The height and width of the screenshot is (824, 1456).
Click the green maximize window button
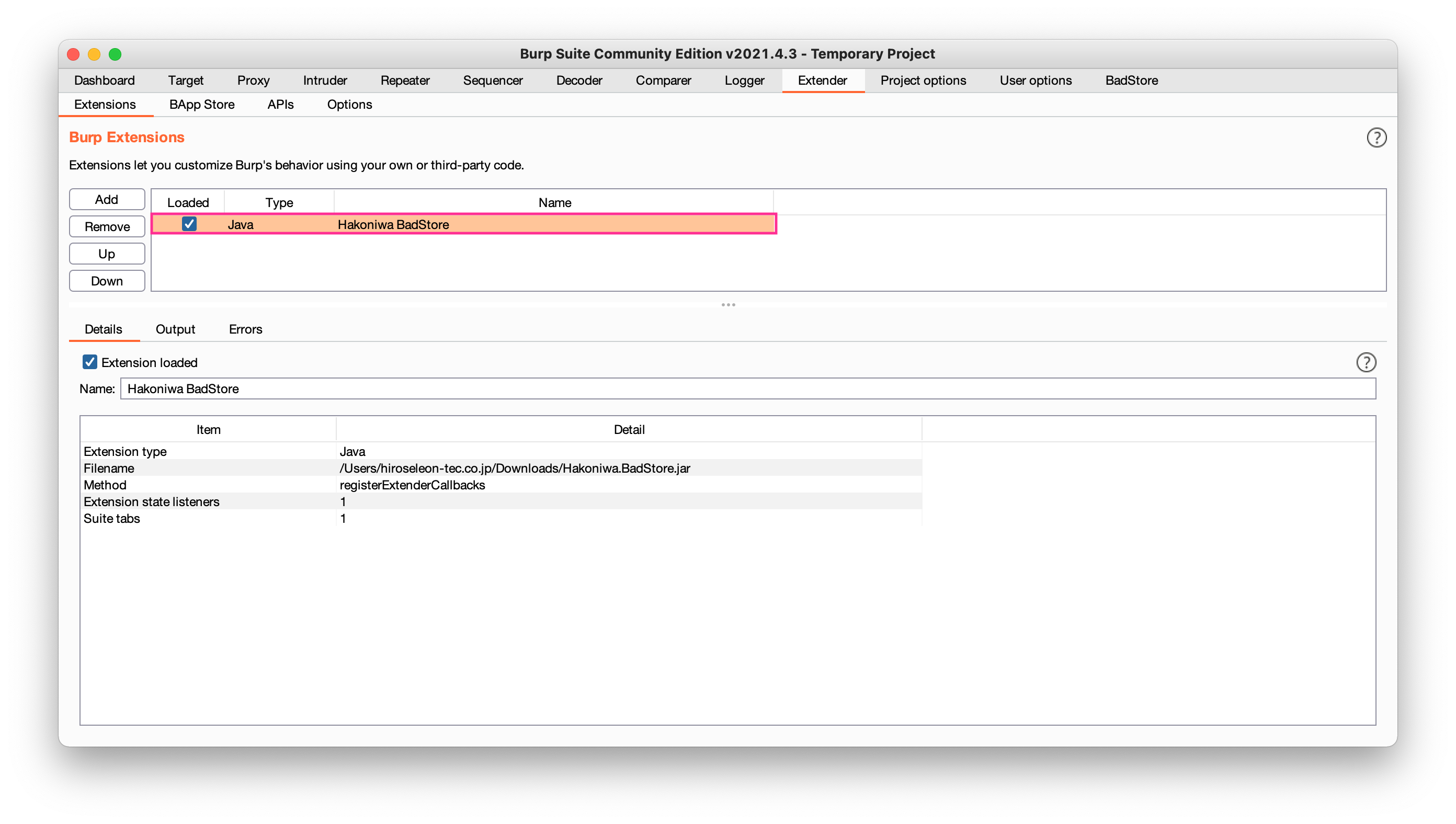pyautogui.click(x=115, y=54)
